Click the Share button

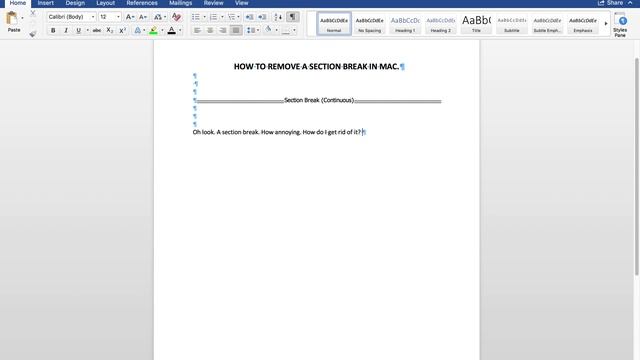coord(611,3)
